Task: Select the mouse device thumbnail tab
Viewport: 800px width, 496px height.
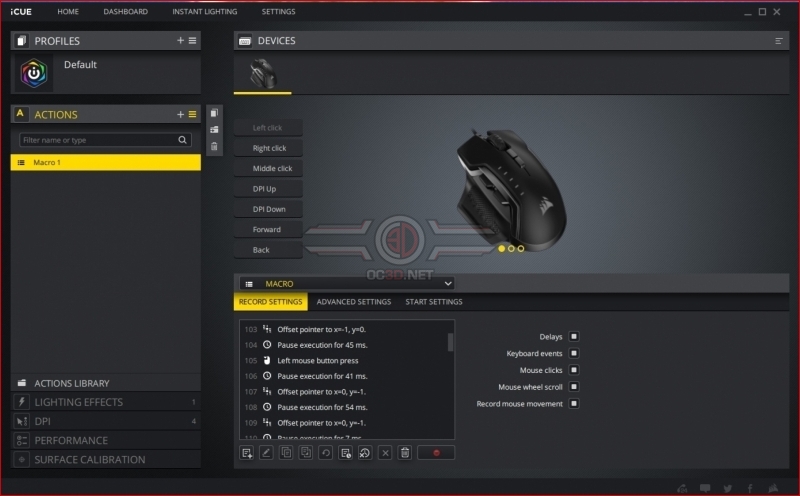Action: click(262, 75)
